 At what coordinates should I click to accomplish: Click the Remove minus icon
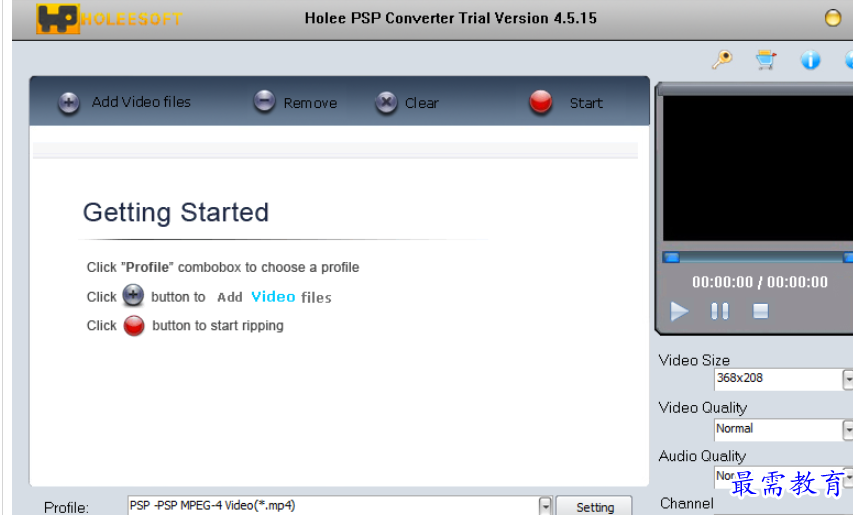[264, 101]
